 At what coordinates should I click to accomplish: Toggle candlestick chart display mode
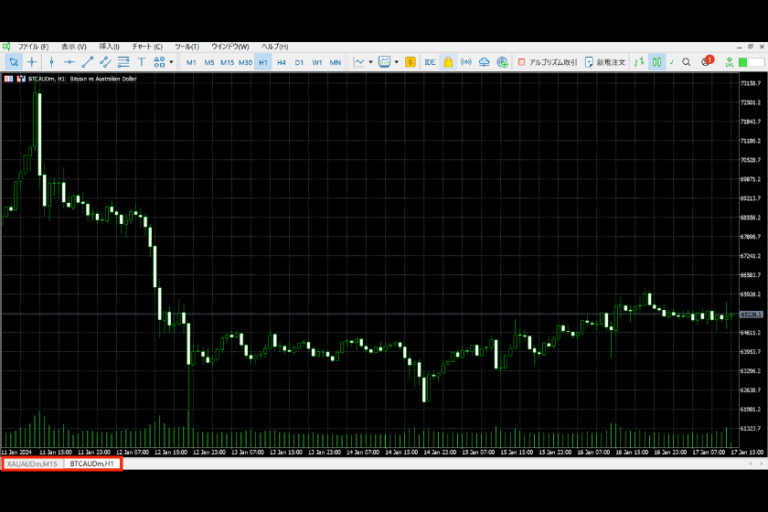coord(656,62)
